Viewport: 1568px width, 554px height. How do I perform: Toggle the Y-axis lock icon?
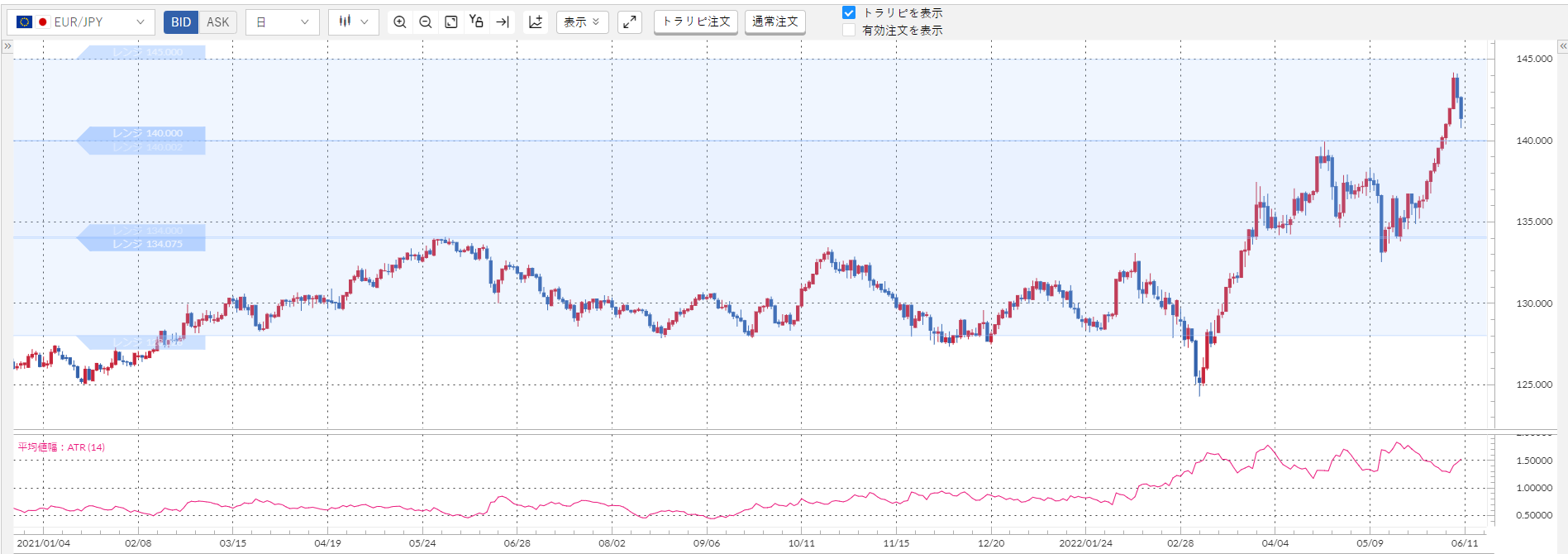coord(476,21)
